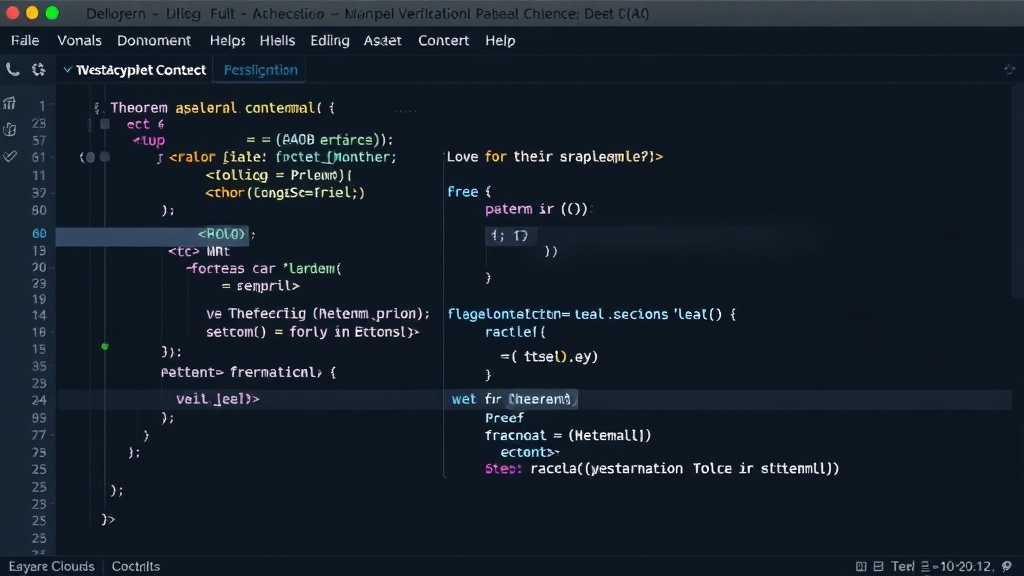This screenshot has width=1024, height=576.
Task: Click the 've Thefecrlig (Retemm_prion);' line
Action: click(318, 314)
